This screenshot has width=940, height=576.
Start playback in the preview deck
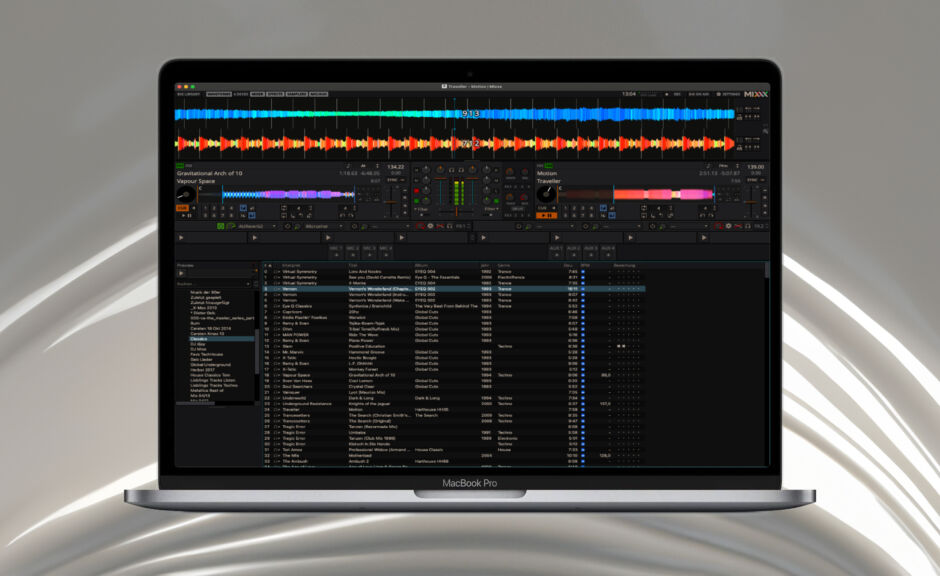(x=181, y=273)
